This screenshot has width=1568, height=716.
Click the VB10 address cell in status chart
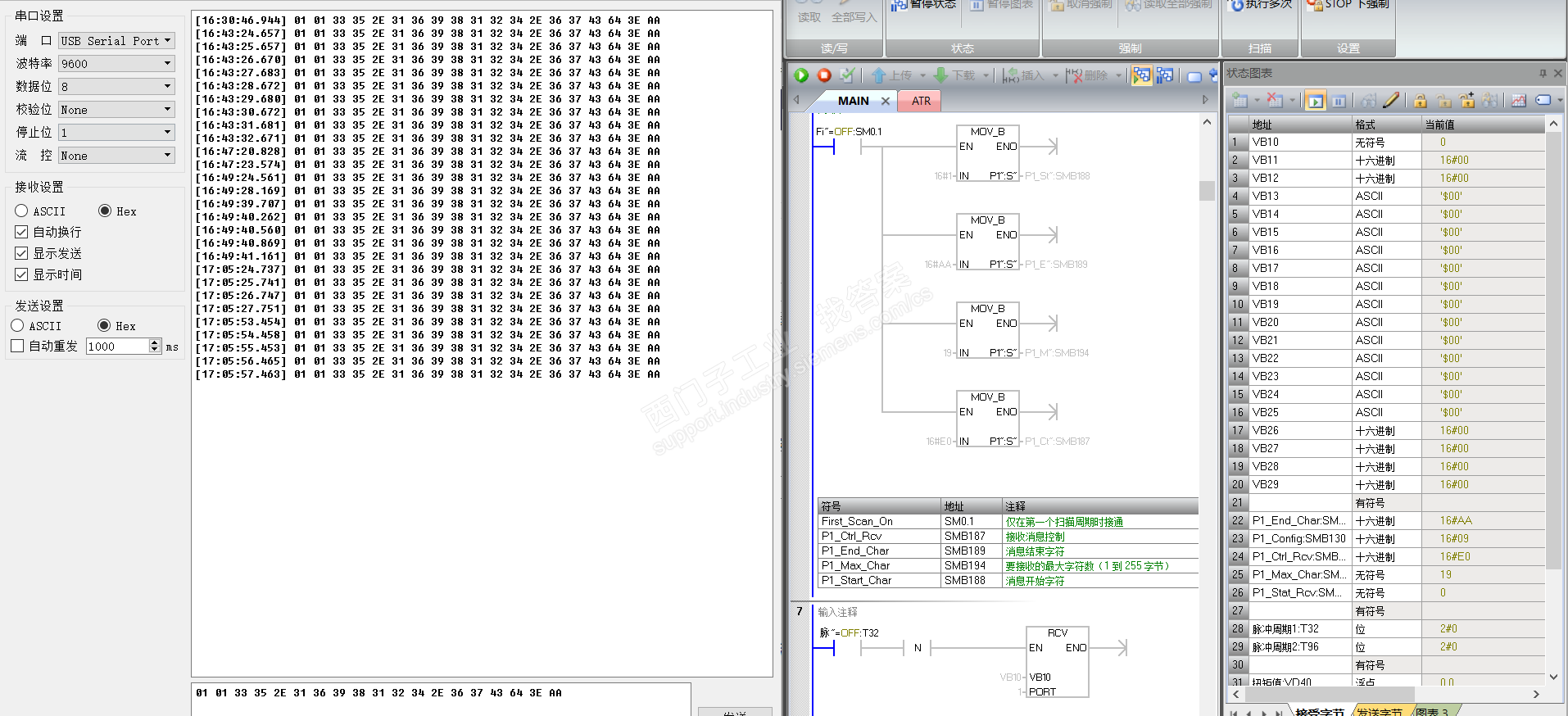1299,143
